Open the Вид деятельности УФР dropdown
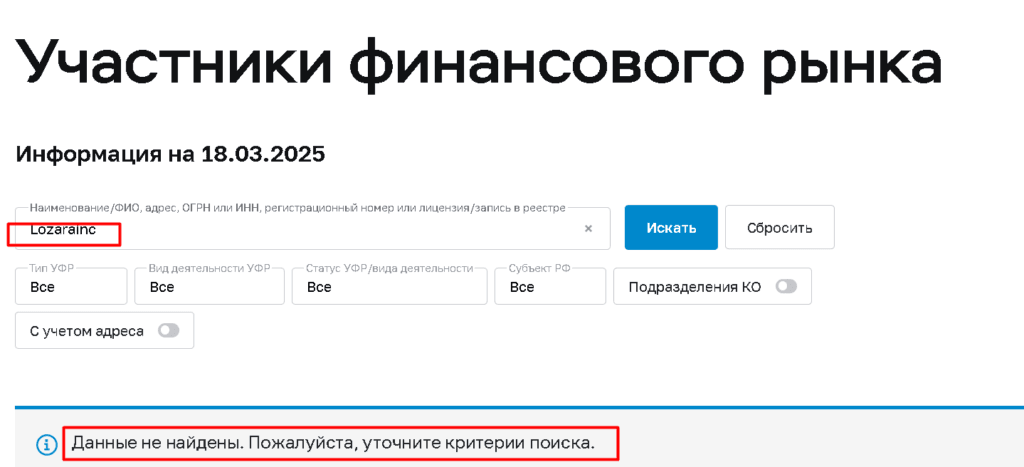The image size is (1024, 467). pyautogui.click(x=210, y=286)
